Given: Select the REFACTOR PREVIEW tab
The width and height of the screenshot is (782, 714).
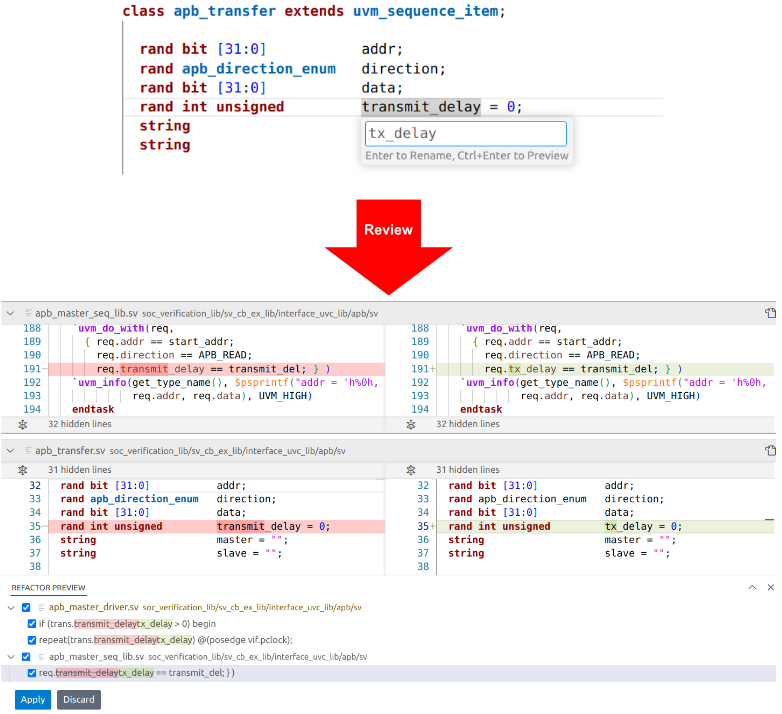Looking at the screenshot, I should click(x=48, y=588).
